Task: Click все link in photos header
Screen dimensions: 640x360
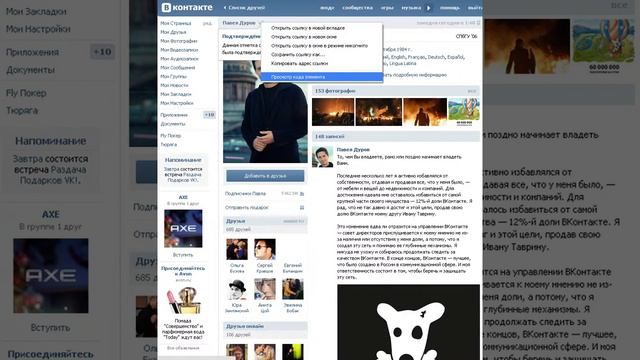Action: 472,91
